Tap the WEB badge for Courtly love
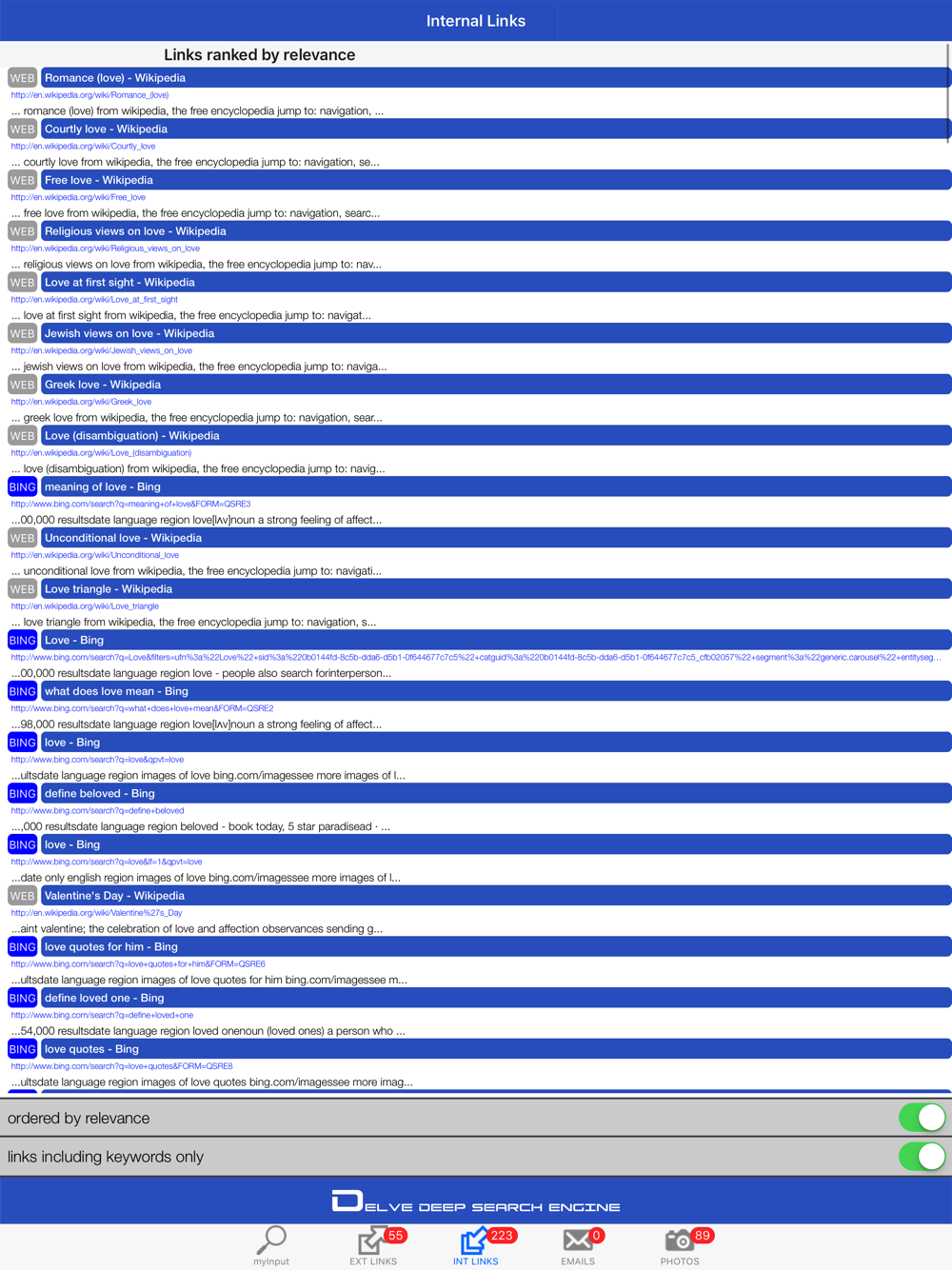This screenshot has height=1270, width=952. pos(22,129)
